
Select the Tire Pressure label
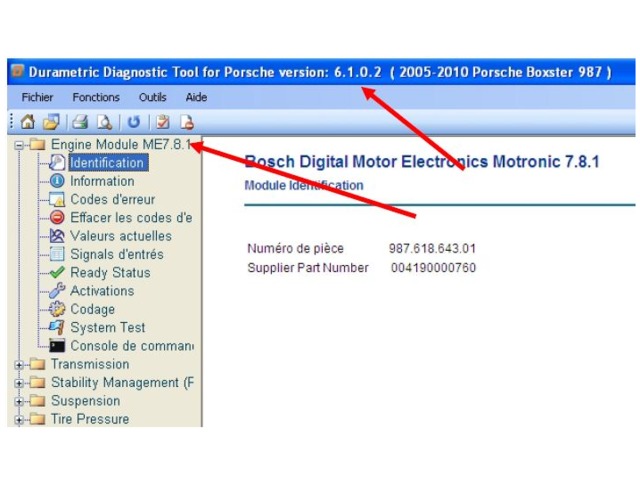[90, 419]
